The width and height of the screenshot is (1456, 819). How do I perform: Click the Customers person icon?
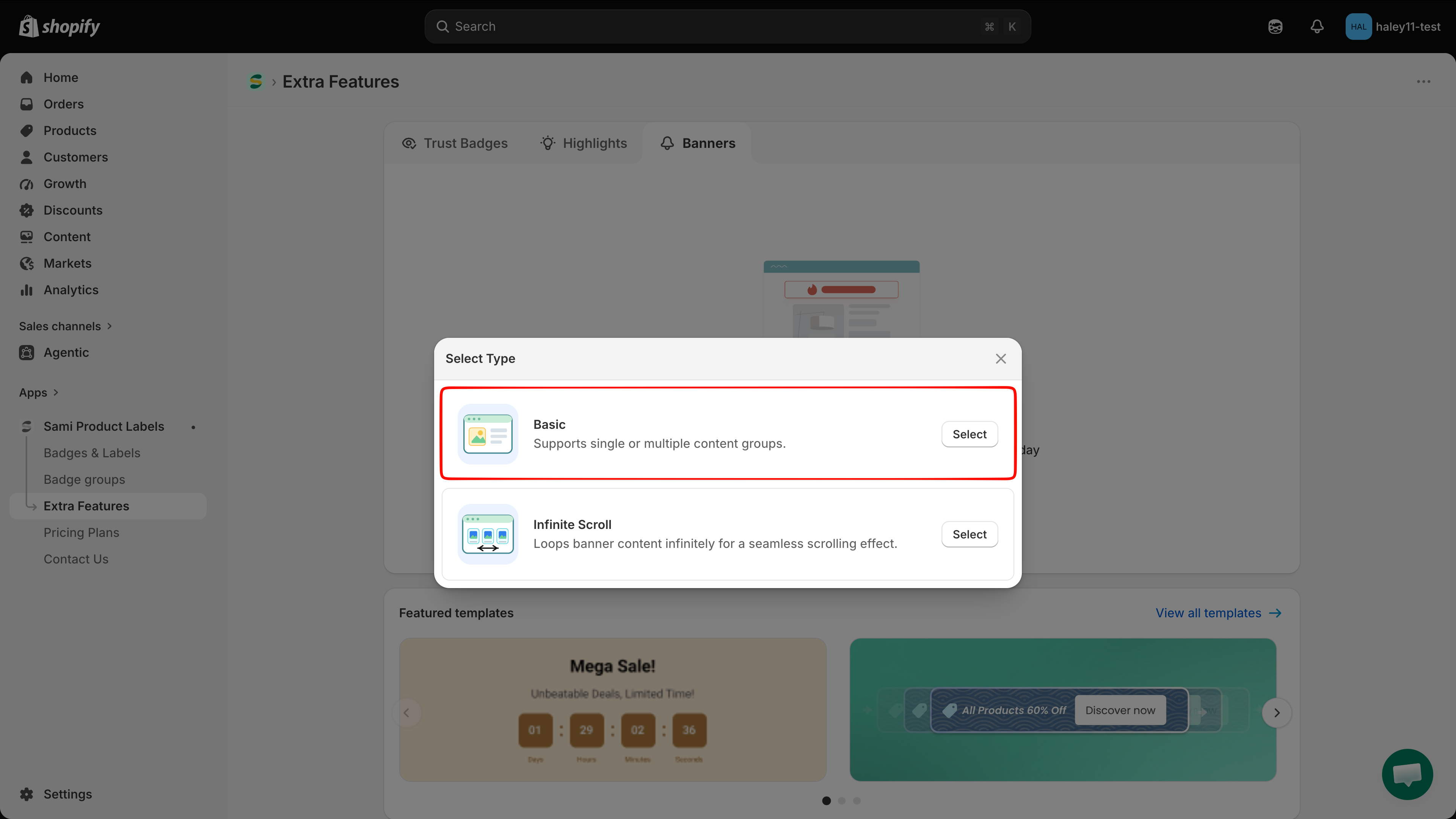(x=27, y=157)
